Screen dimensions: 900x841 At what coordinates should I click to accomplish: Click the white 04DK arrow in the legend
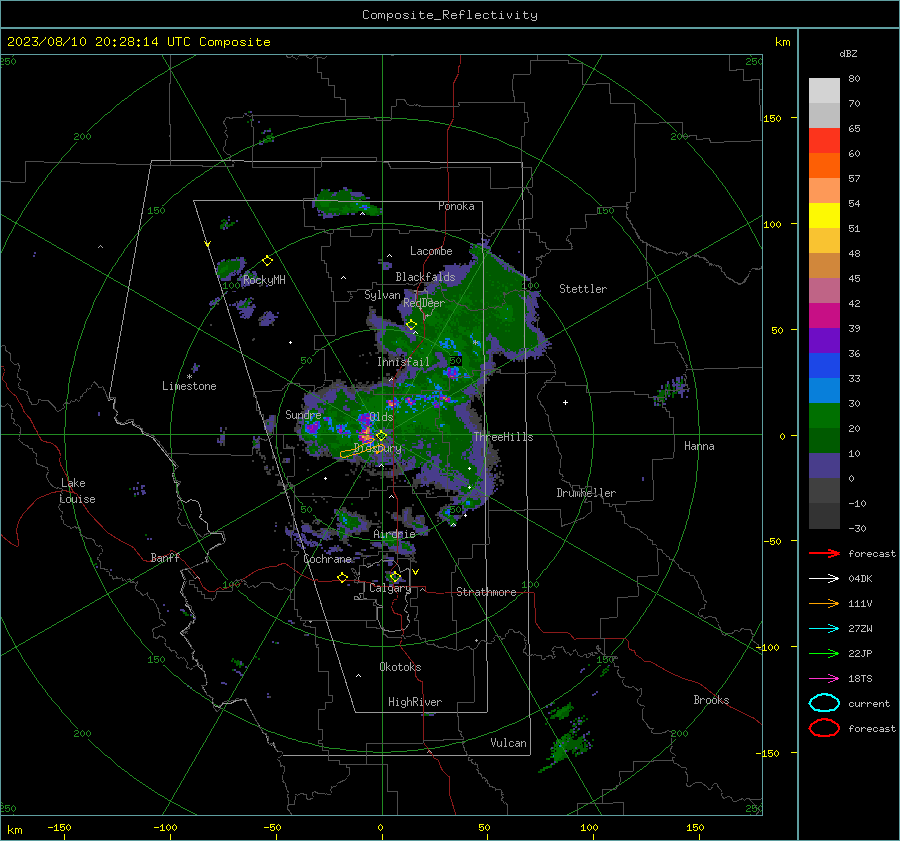[x=824, y=579]
